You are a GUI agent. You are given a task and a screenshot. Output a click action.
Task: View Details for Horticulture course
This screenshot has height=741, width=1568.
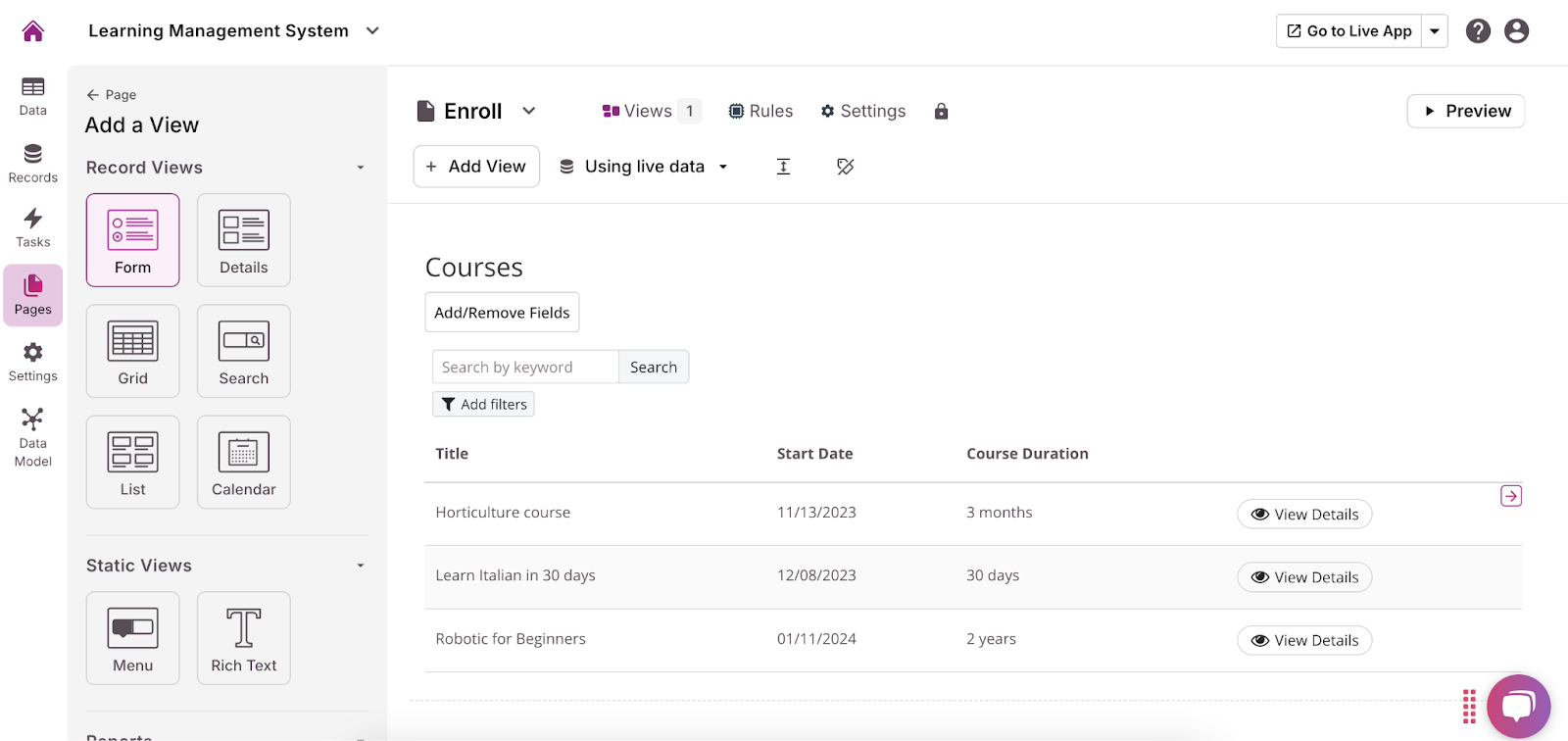(1304, 515)
